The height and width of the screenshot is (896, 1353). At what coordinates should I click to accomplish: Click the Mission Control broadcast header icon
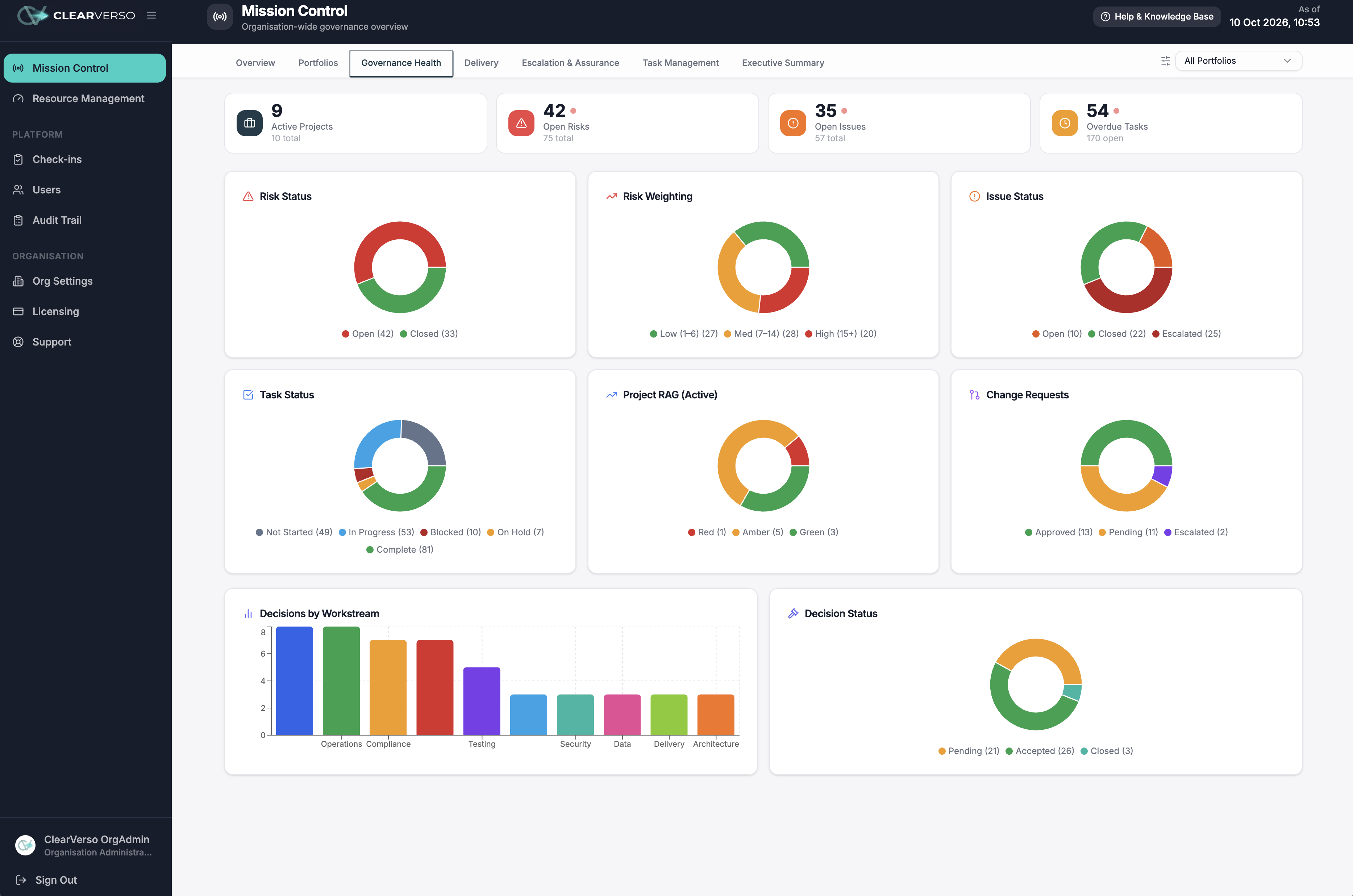(220, 17)
